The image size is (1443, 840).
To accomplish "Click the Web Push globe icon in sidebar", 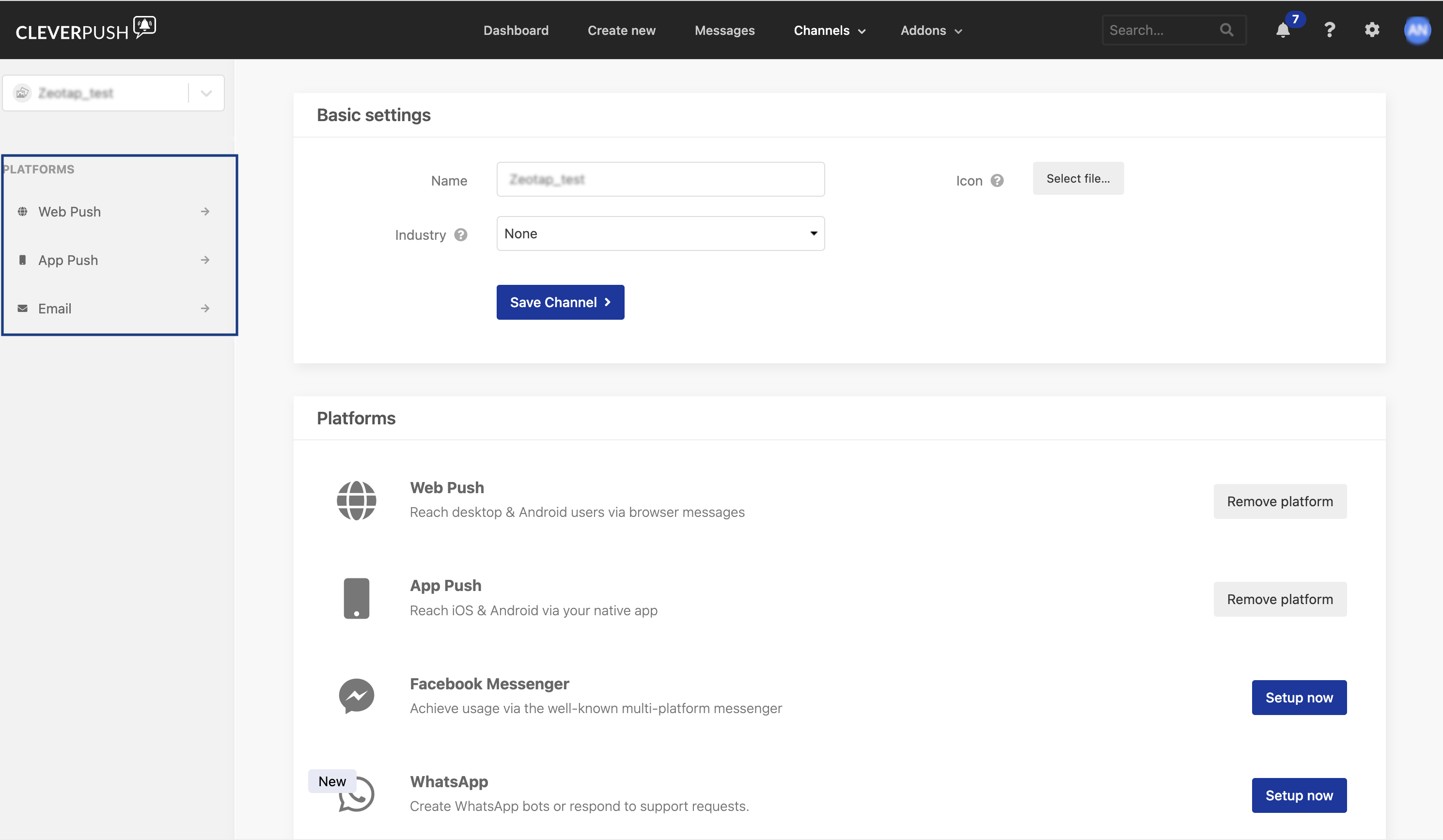I will coord(22,212).
